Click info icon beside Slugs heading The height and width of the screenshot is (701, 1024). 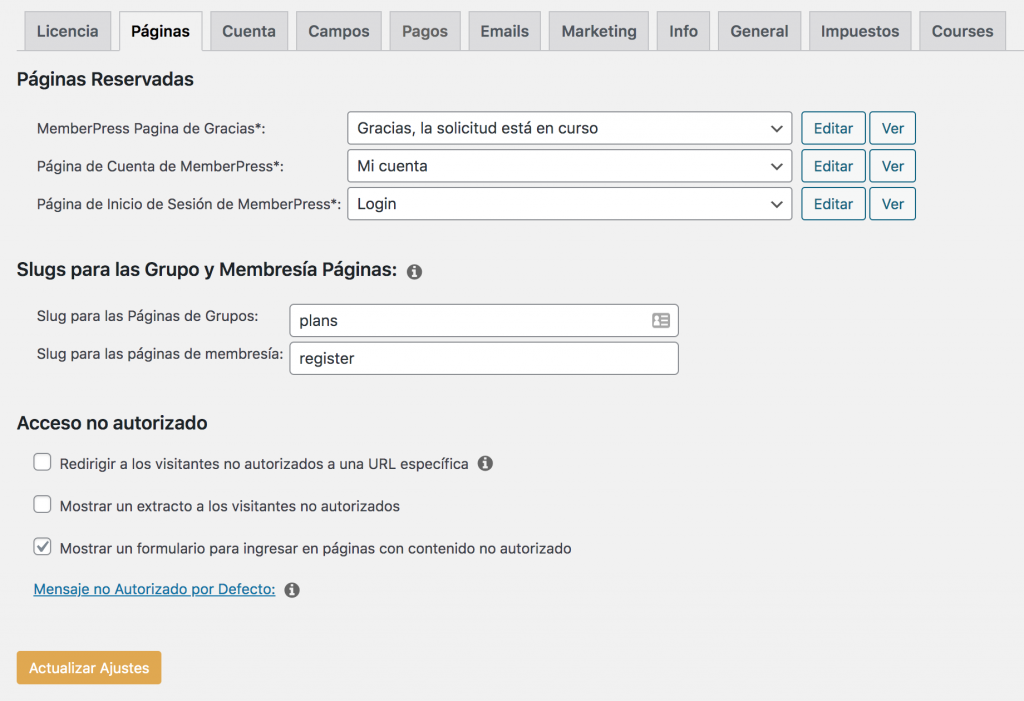click(x=414, y=271)
